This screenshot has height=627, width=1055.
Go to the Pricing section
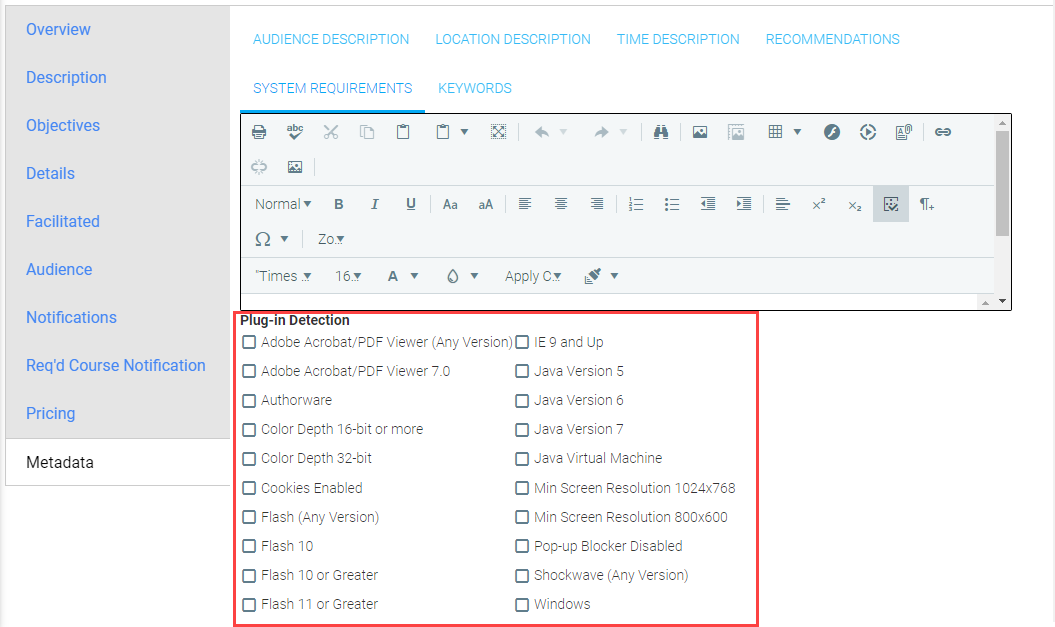point(51,413)
